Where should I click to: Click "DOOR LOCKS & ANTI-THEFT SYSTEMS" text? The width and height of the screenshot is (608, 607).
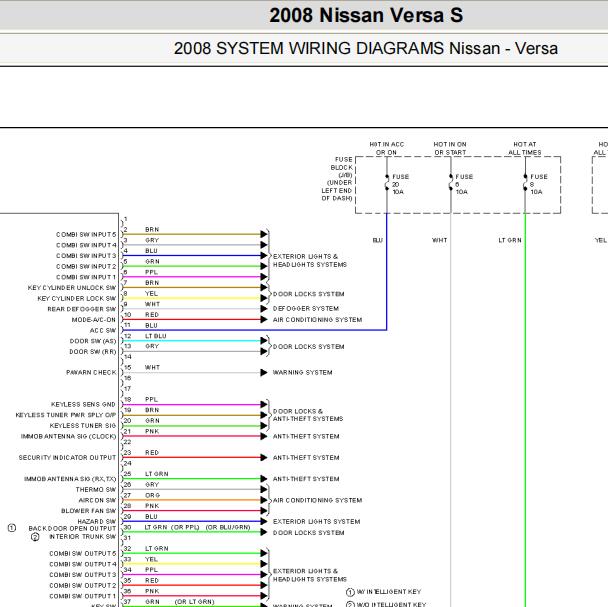pos(308,415)
